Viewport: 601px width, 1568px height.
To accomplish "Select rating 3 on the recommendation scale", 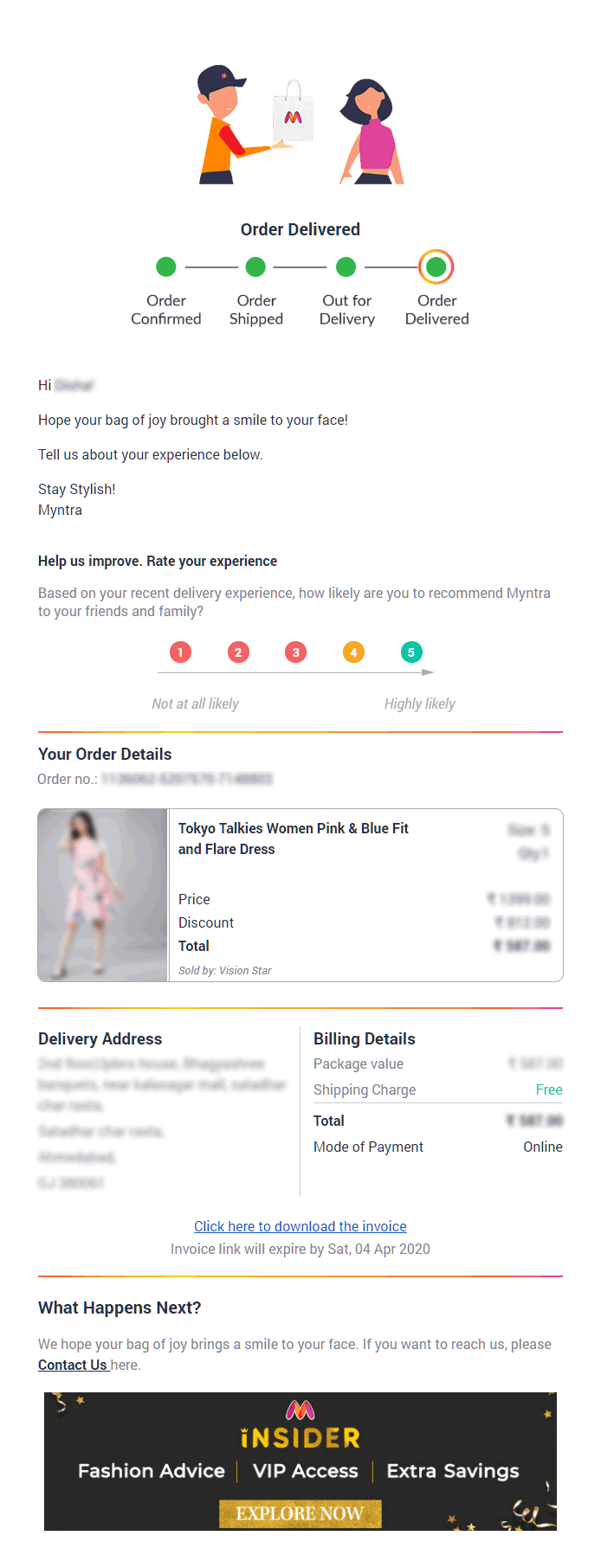I will click(295, 652).
